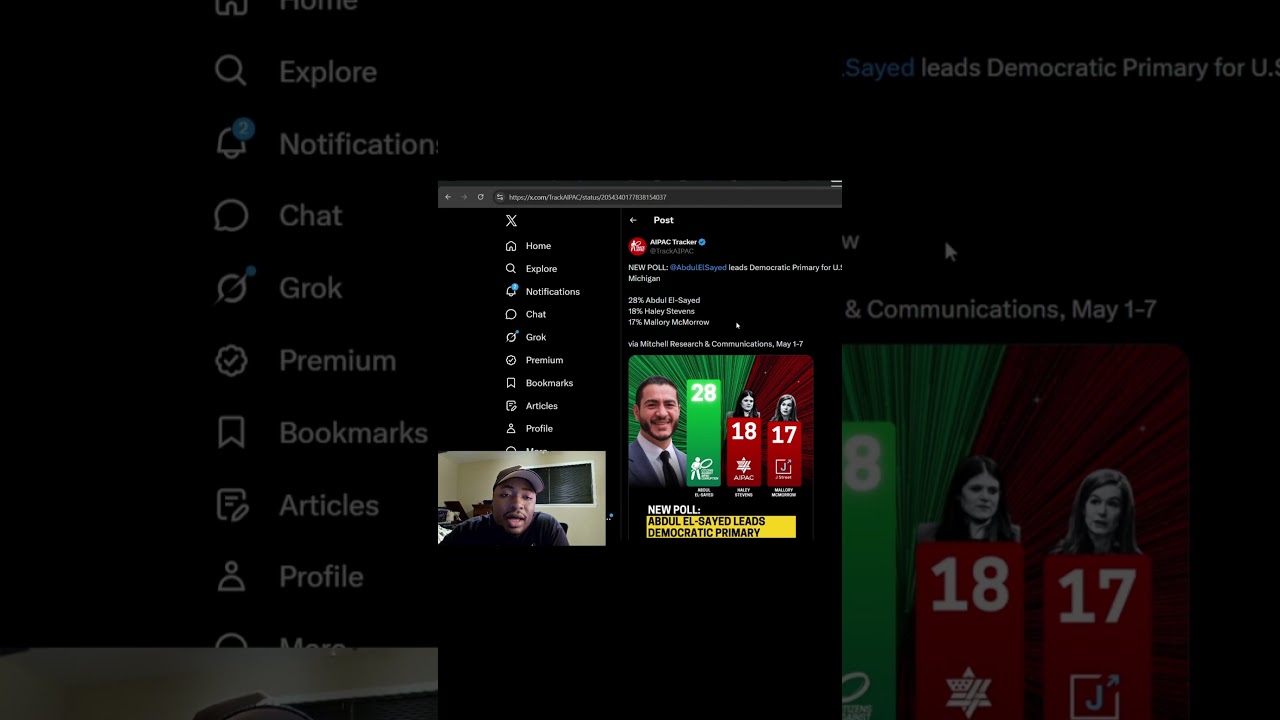This screenshot has height=720, width=1280.
Task: Open Notifications via the bell icon
Action: click(511, 291)
